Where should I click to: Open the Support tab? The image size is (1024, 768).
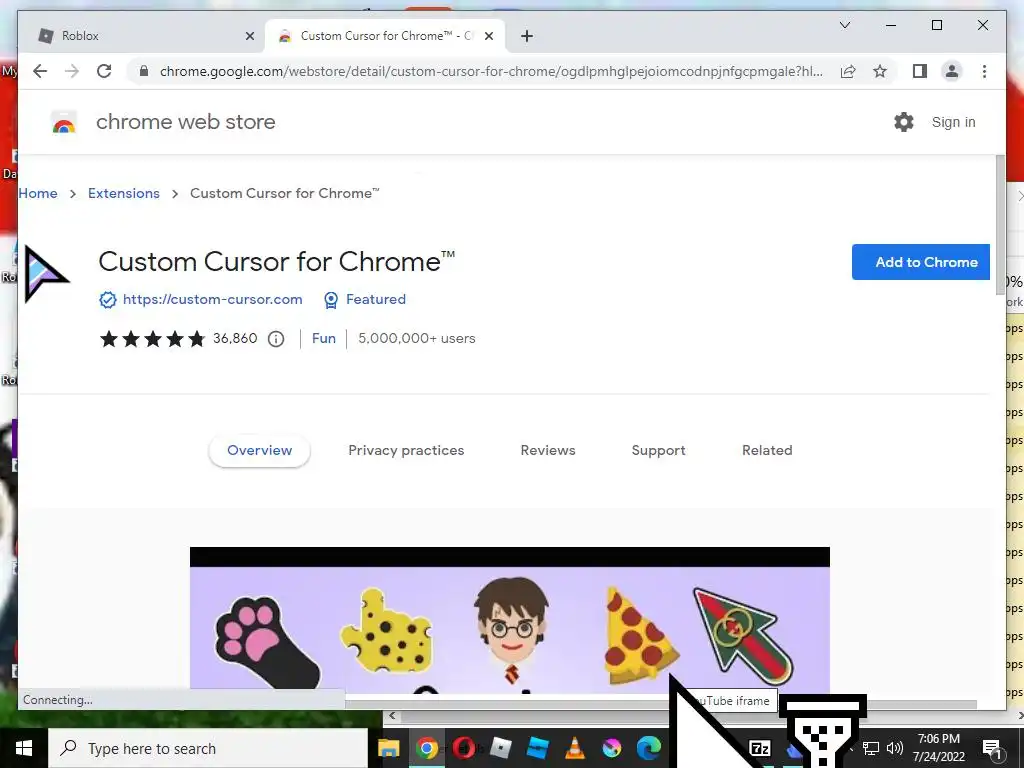658,450
